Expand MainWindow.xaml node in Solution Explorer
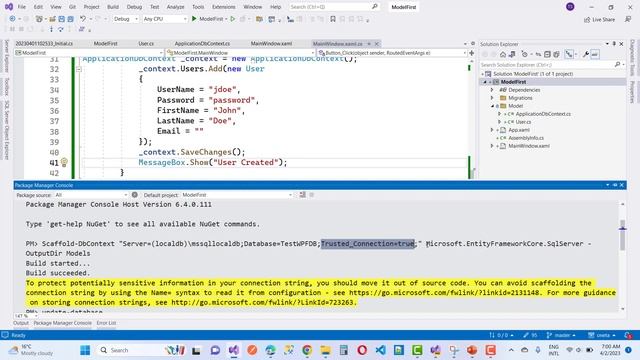 pos(492,146)
